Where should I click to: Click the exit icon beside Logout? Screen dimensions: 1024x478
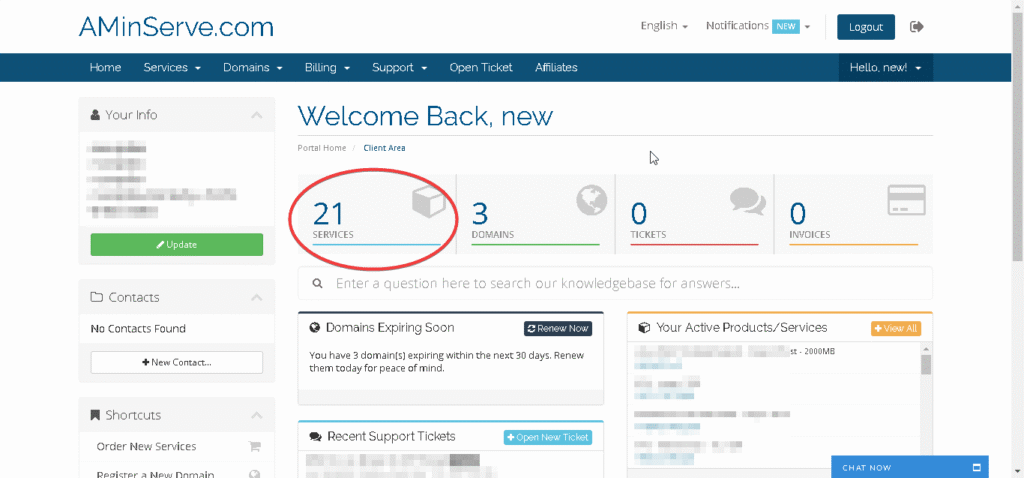(917, 27)
